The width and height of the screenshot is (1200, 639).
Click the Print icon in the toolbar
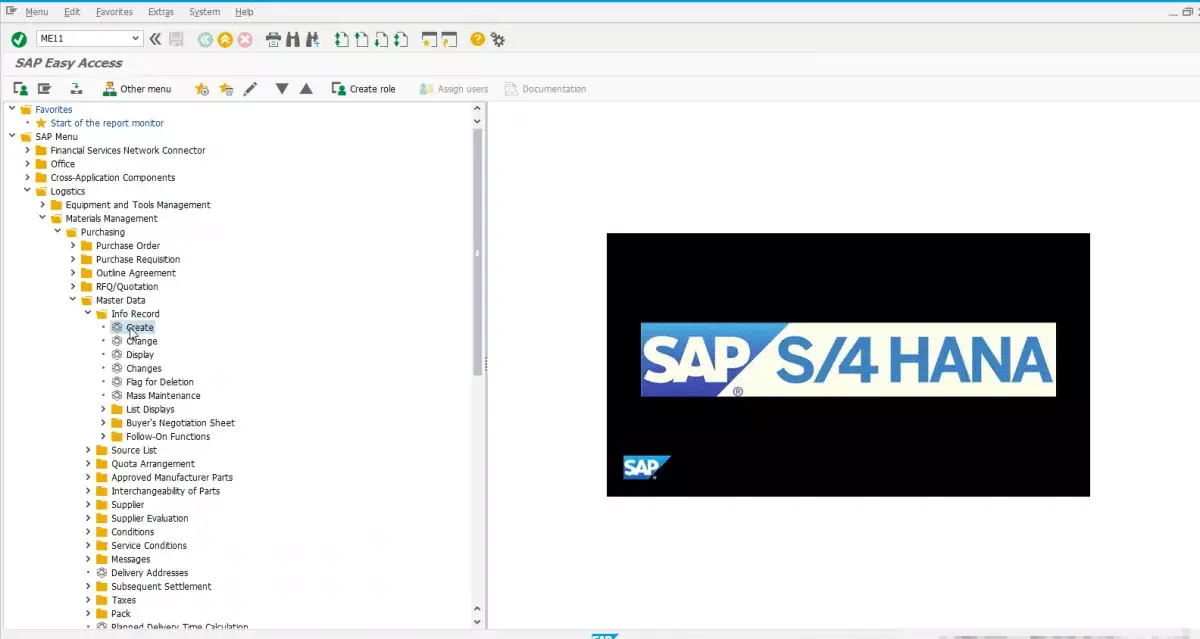tap(273, 39)
